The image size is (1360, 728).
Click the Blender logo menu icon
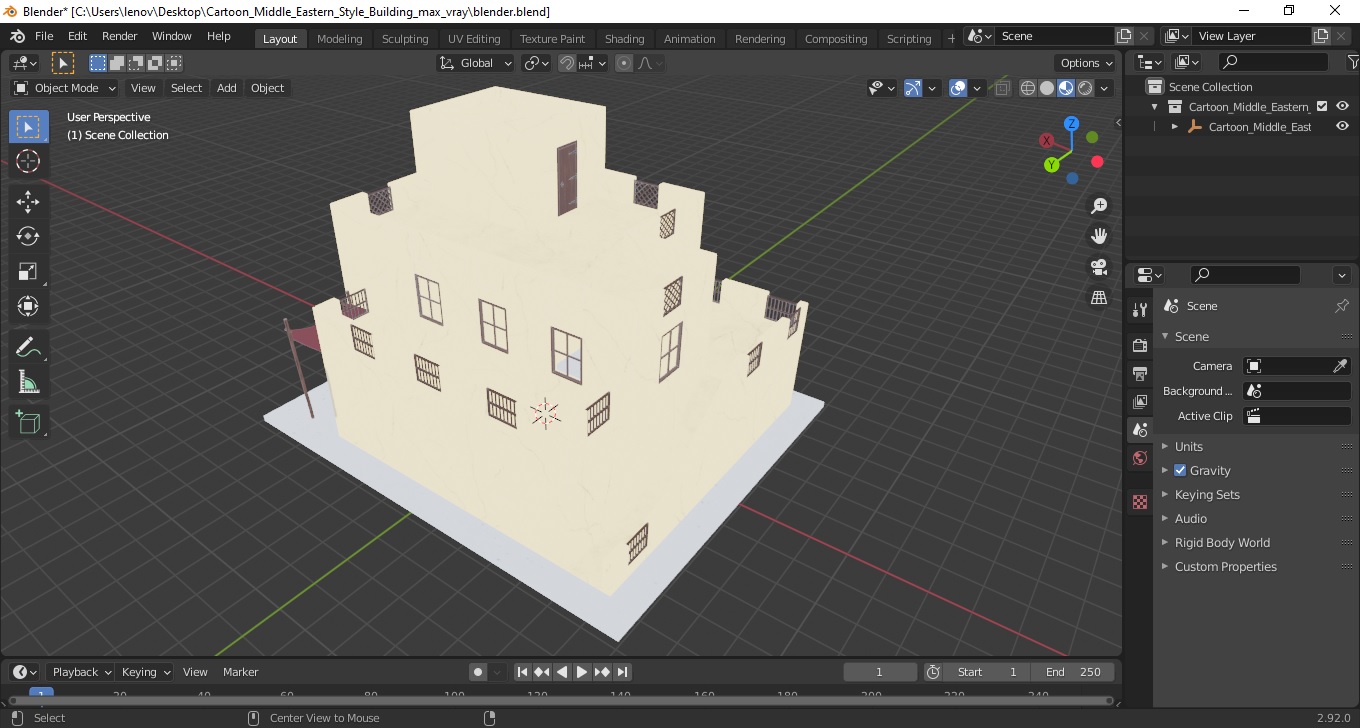[x=17, y=36]
